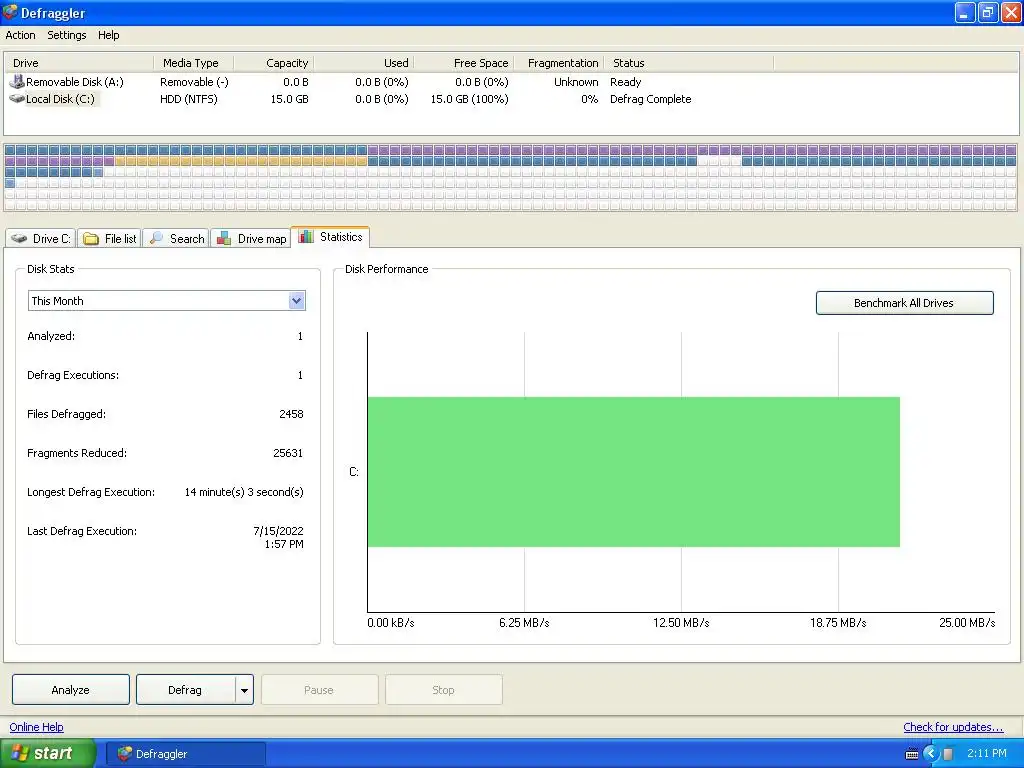Click the bar chart icon on Statistics tab
Image resolution: width=1024 pixels, height=768 pixels.
tap(306, 236)
